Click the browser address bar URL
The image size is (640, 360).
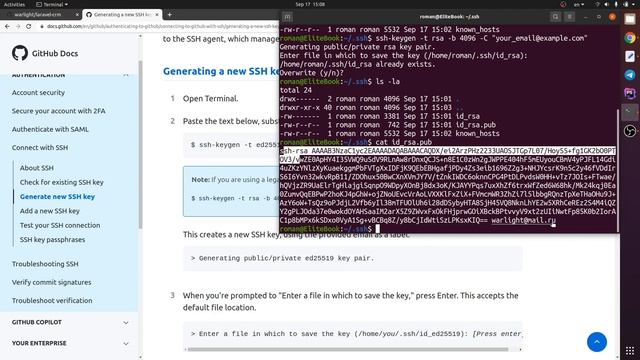click(161, 26)
